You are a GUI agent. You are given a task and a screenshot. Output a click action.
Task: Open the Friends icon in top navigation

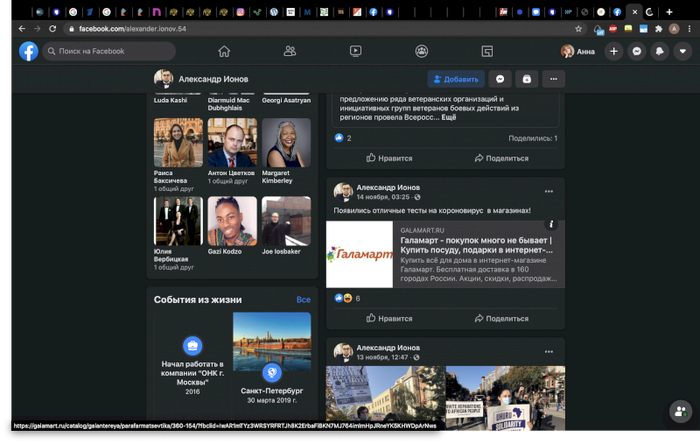(x=290, y=51)
